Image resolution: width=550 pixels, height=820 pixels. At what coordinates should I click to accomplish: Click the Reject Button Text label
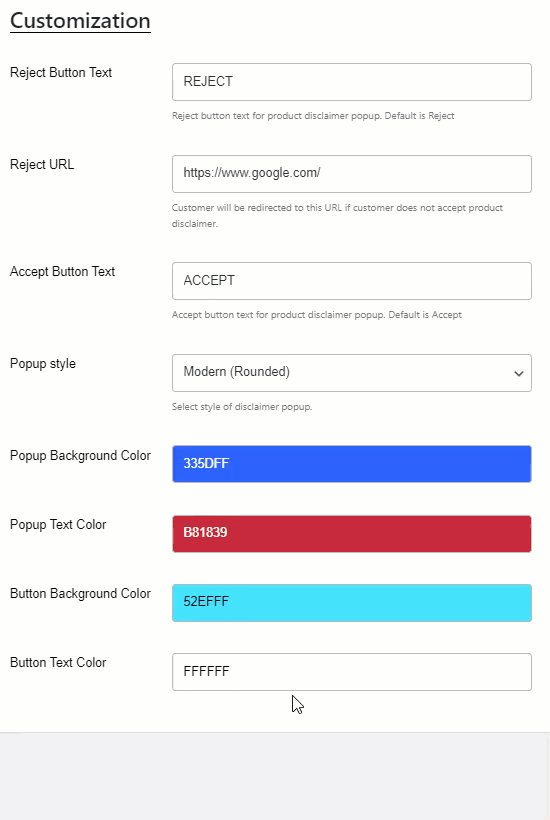click(x=61, y=73)
